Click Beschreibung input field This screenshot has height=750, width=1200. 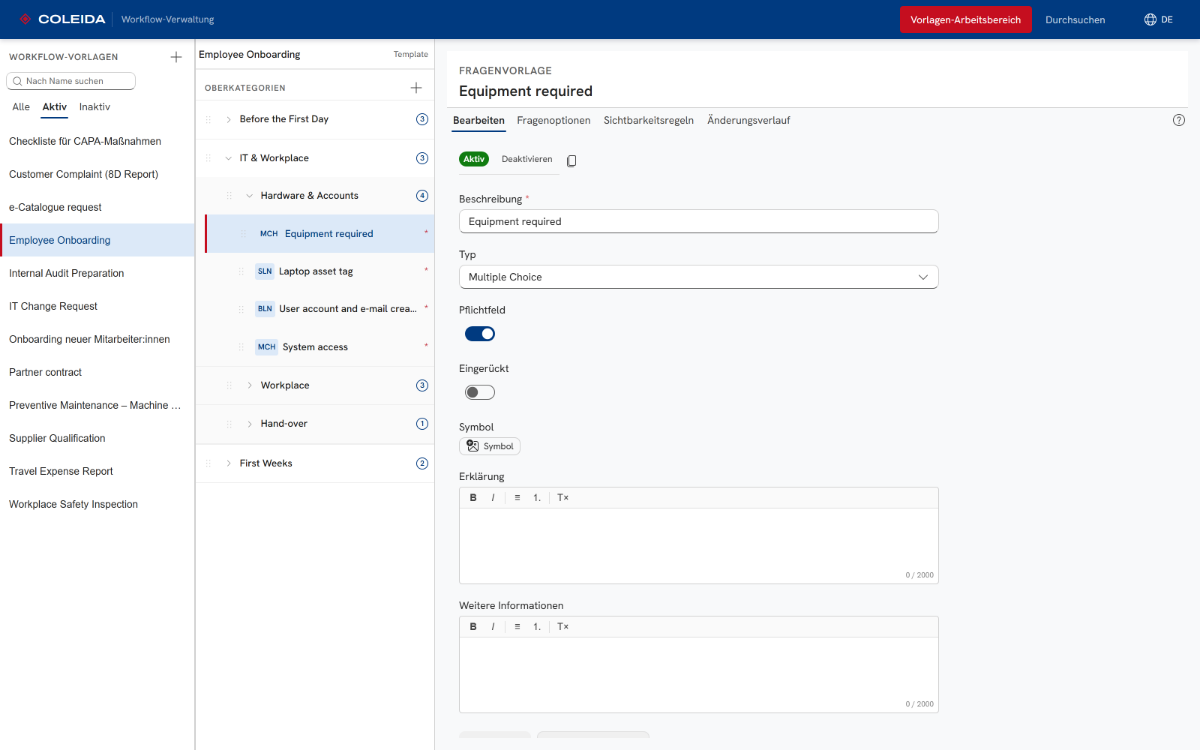698,221
